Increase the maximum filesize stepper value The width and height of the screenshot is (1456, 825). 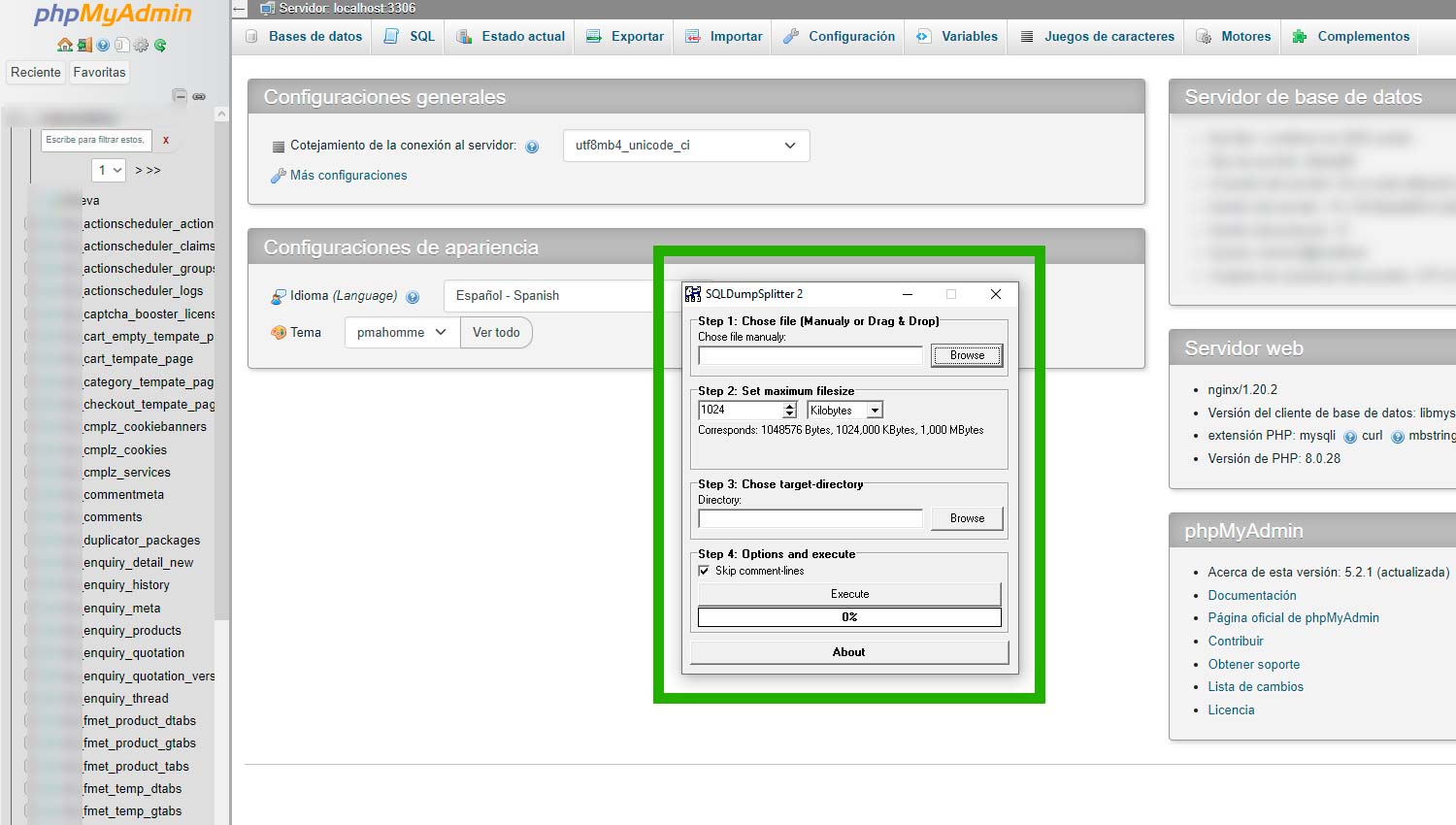tap(790, 406)
